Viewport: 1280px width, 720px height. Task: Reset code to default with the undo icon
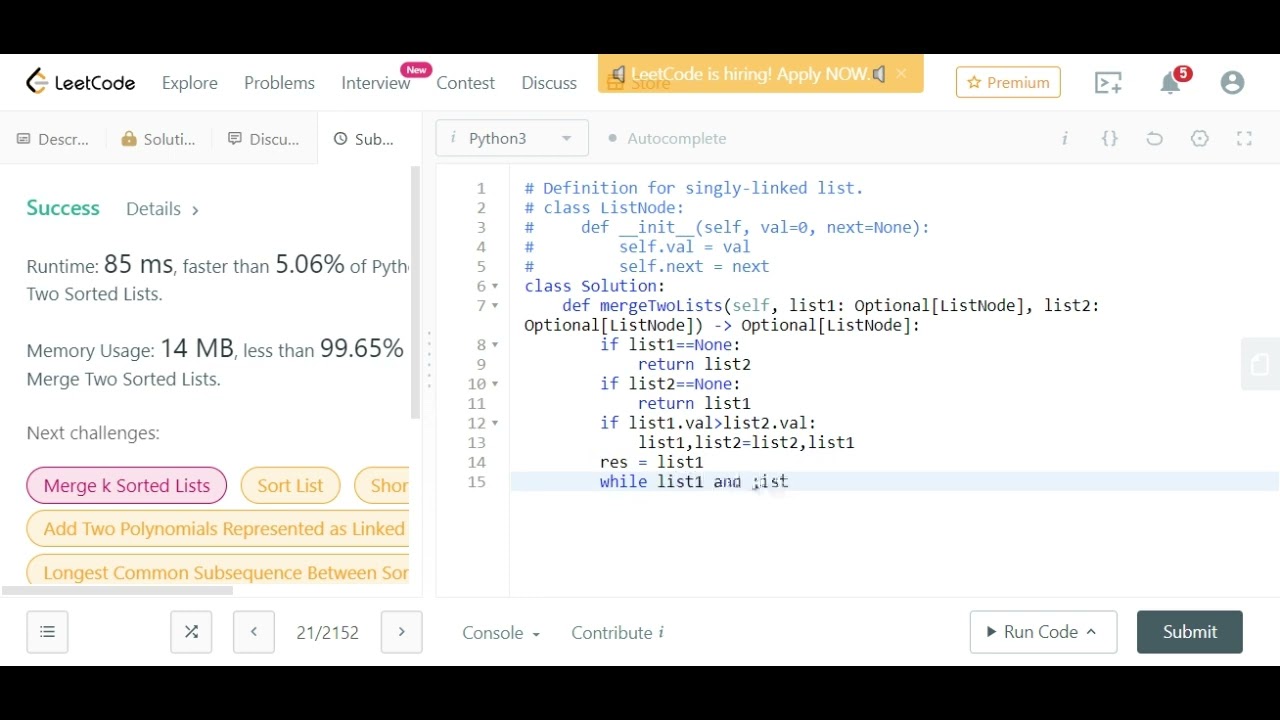tap(1154, 138)
